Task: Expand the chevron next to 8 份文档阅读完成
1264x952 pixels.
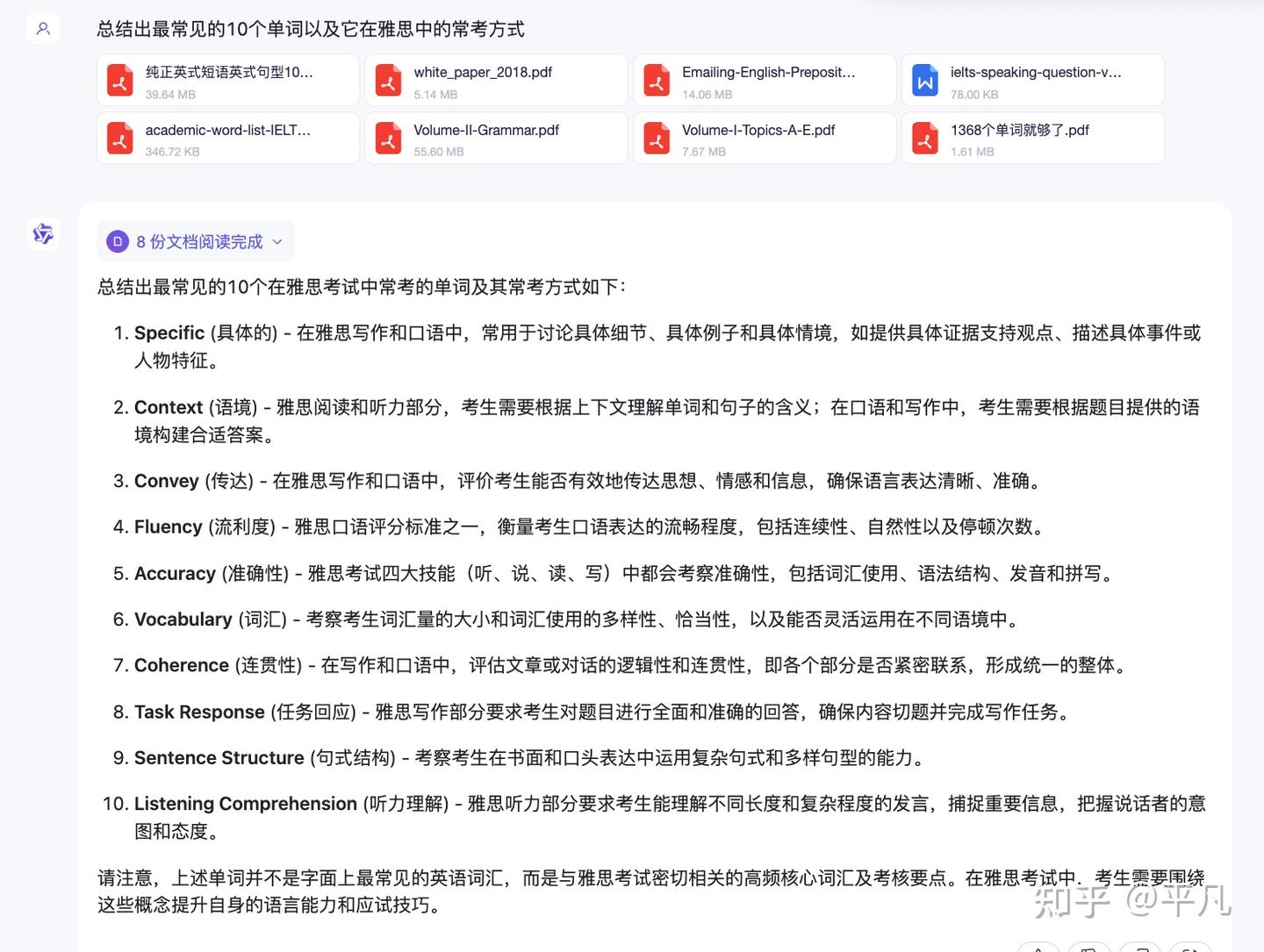Action: click(277, 242)
